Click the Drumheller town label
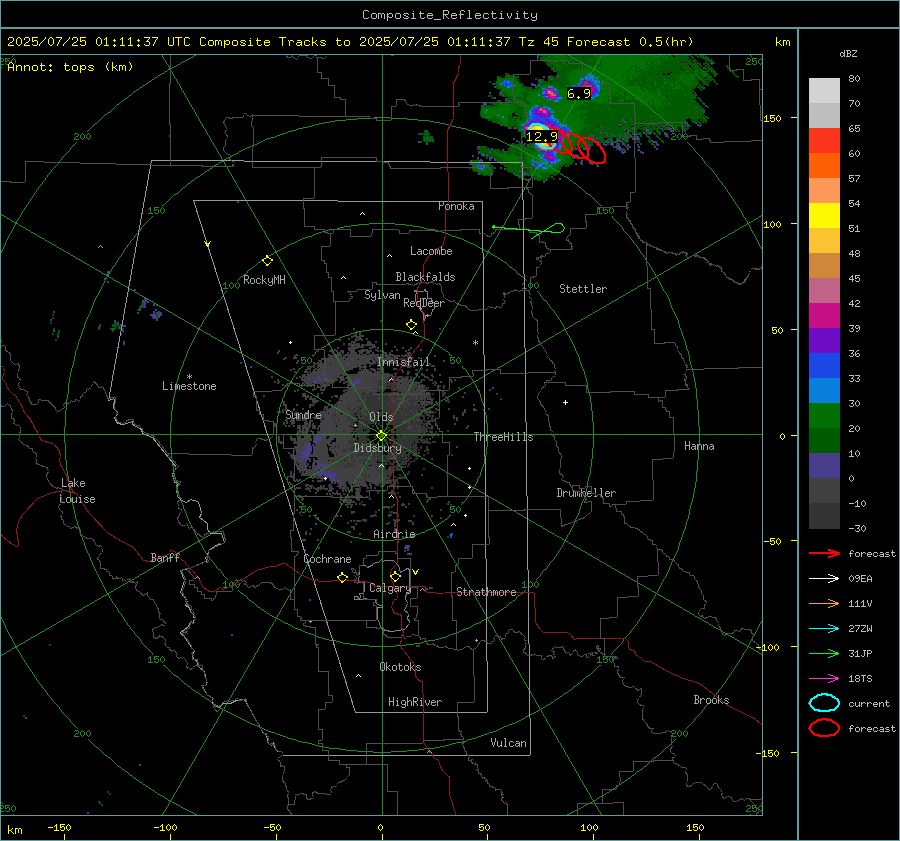Image resolution: width=900 pixels, height=841 pixels. click(586, 493)
